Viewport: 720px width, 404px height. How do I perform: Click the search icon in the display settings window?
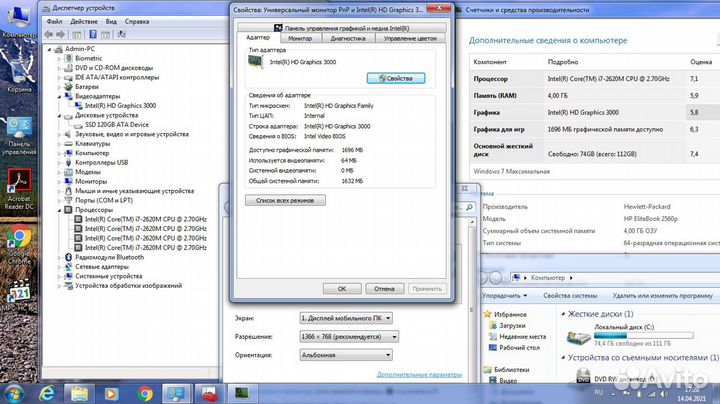click(x=469, y=208)
